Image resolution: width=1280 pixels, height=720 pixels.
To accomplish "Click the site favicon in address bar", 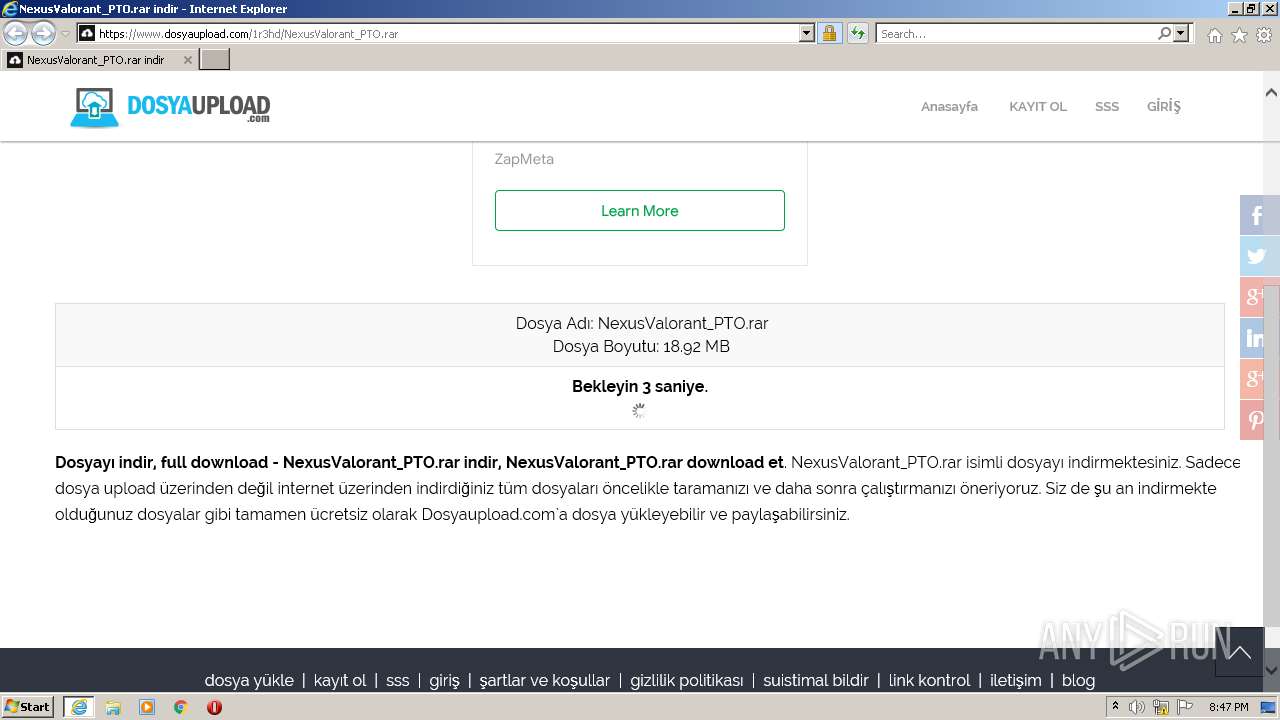I will (x=87, y=33).
